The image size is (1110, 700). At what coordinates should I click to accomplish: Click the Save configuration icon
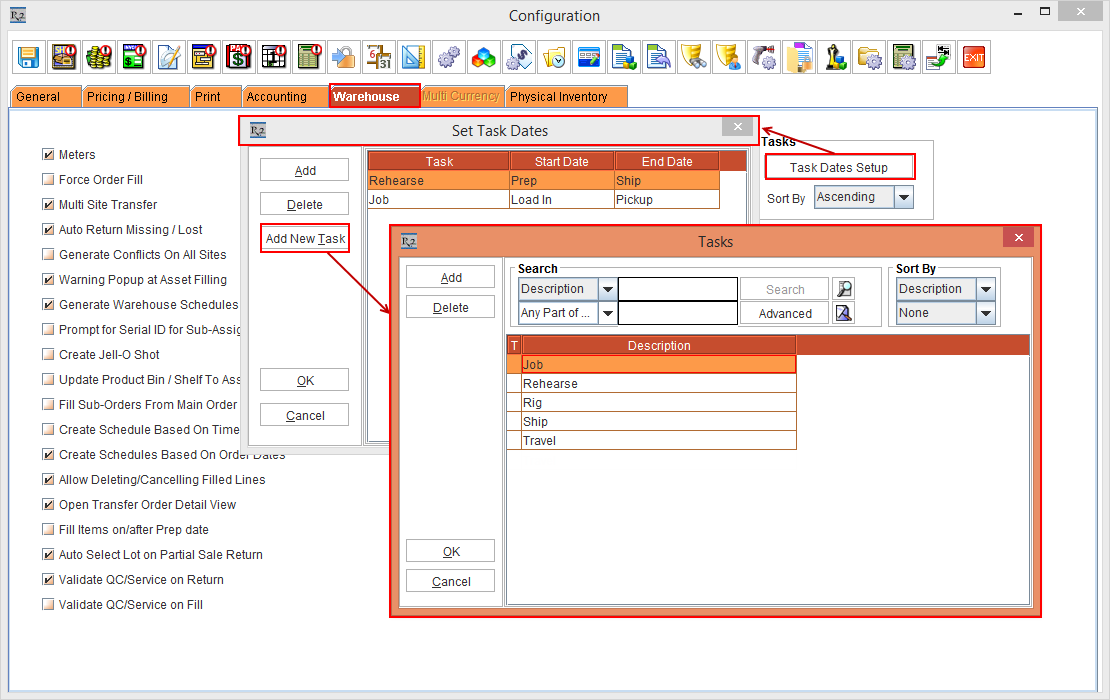pyautogui.click(x=28, y=57)
